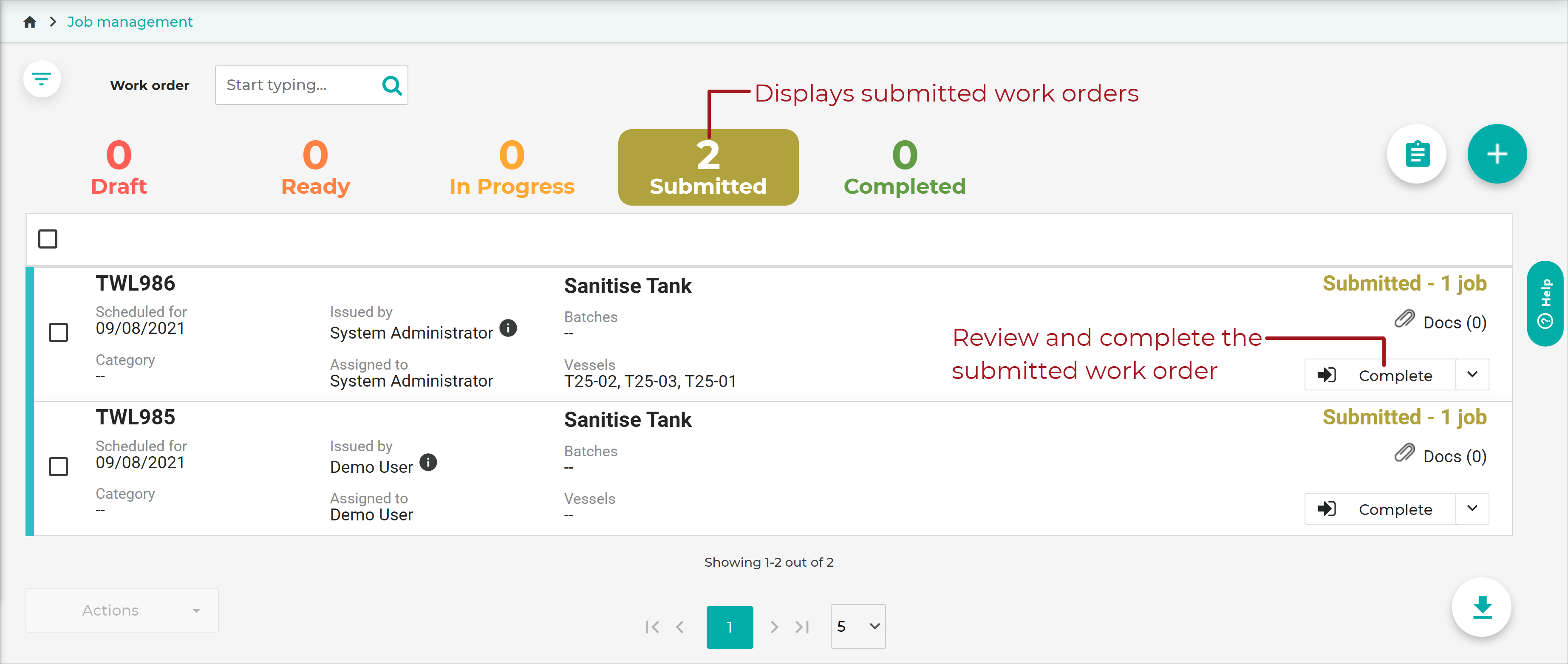The width and height of the screenshot is (1568, 664).
Task: Open Docs (0) attachments for TWL986
Action: point(1440,321)
